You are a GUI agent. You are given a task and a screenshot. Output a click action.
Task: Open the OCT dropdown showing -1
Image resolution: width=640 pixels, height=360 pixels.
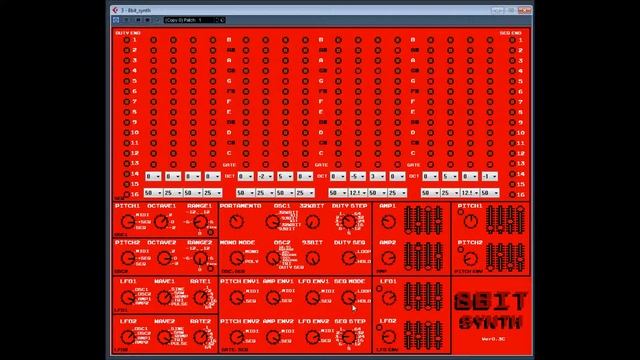pos(489,176)
